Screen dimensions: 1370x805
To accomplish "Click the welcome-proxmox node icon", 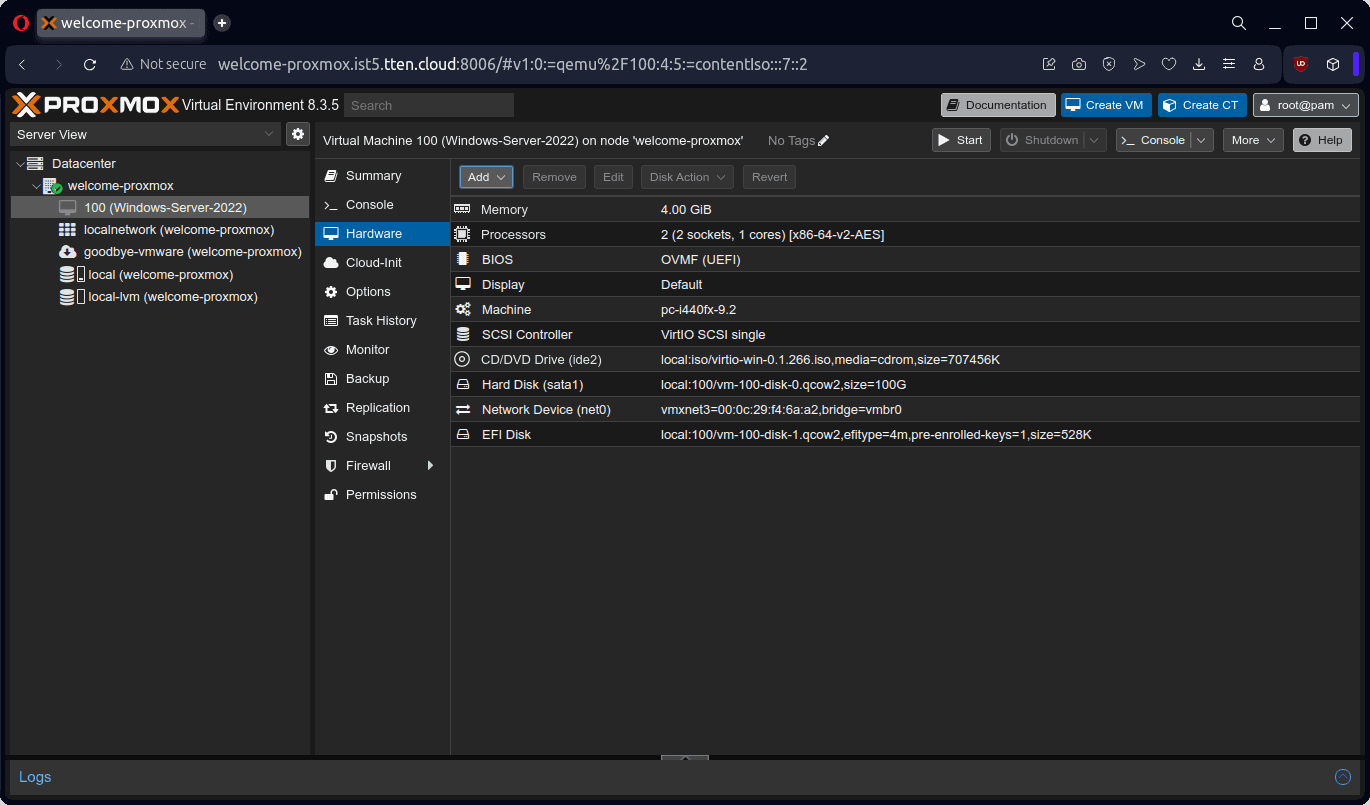I will pos(52,186).
